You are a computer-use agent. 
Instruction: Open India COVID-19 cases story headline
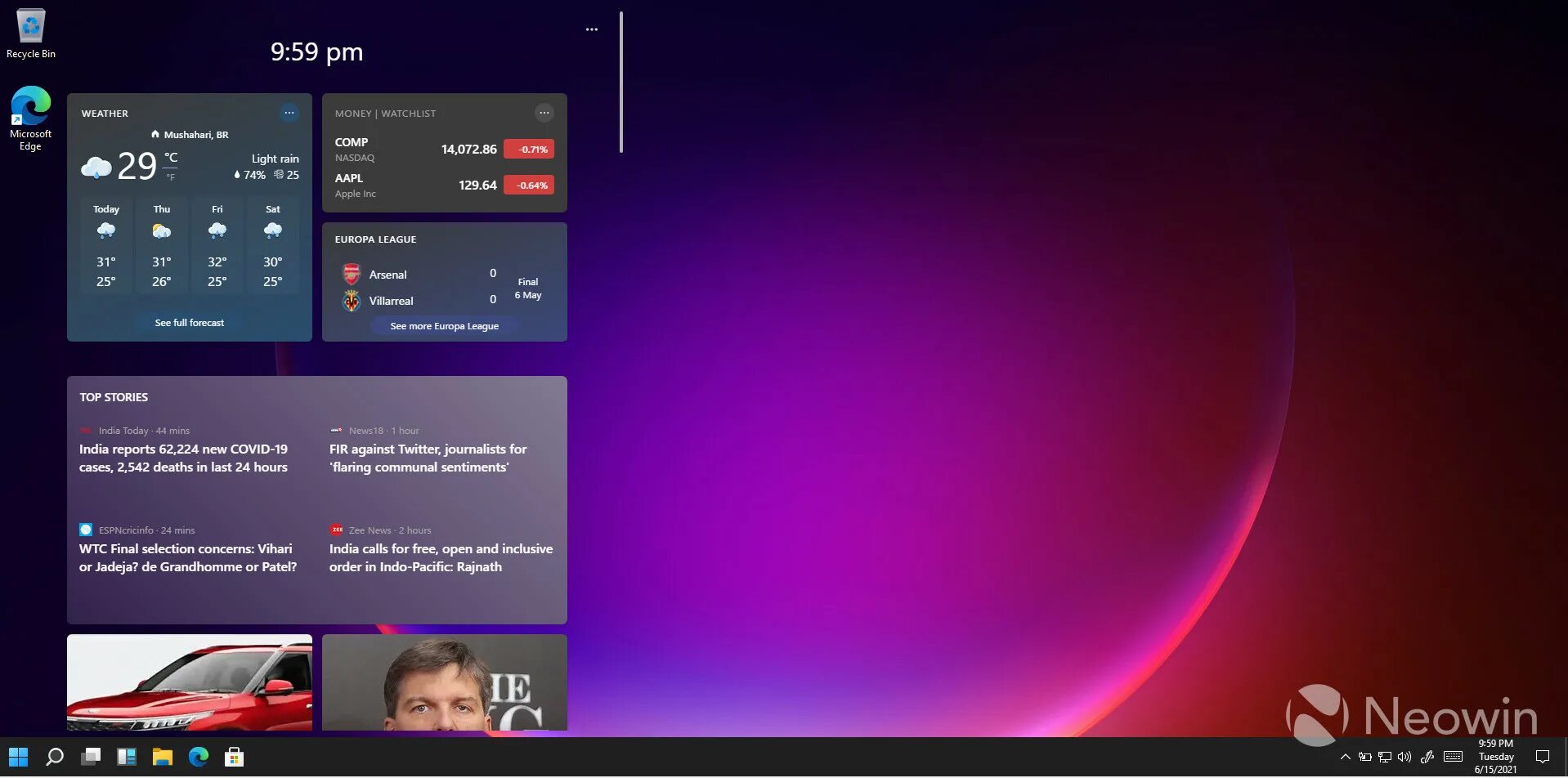pyautogui.click(x=183, y=458)
